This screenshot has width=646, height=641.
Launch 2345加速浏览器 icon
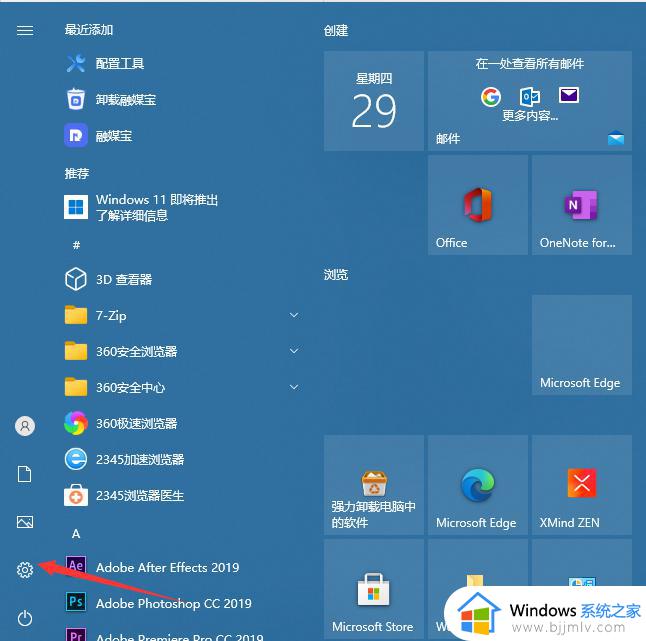point(76,459)
